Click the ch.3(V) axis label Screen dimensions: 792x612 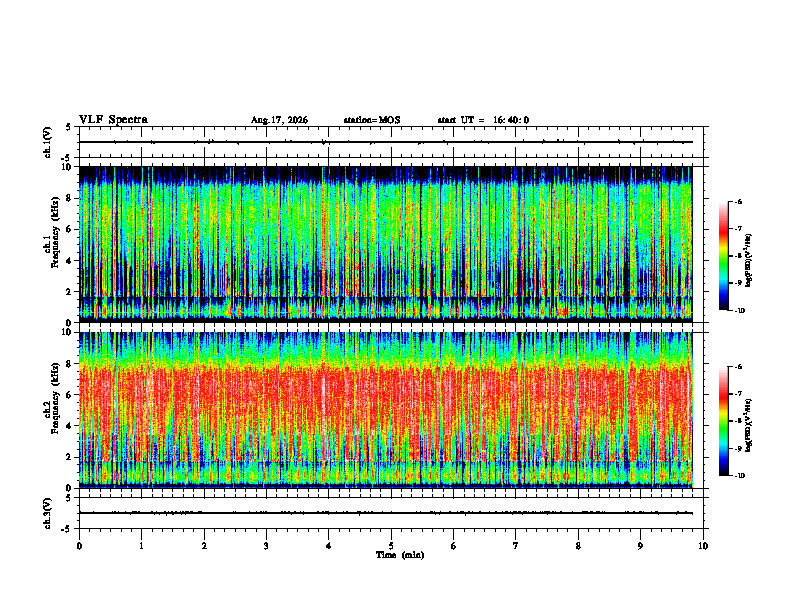pos(47,514)
